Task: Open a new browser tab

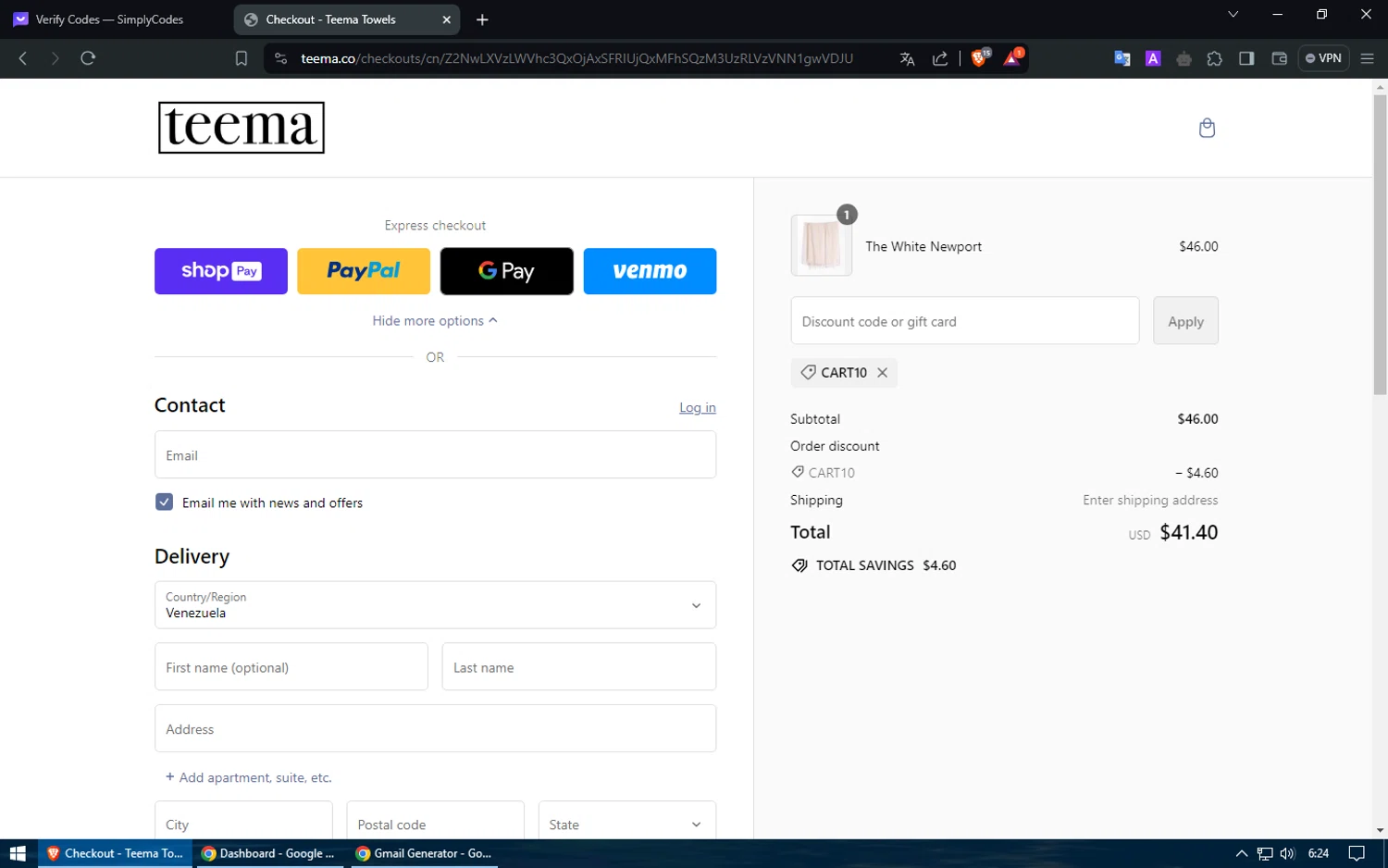Action: click(482, 19)
